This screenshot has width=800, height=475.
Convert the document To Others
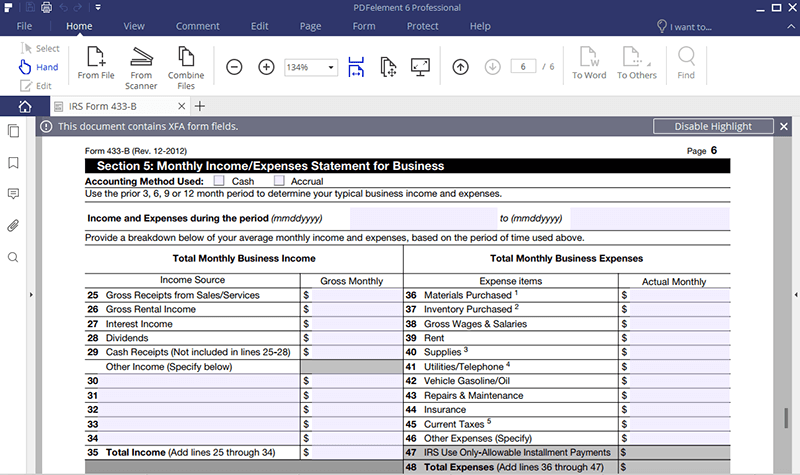pos(637,63)
